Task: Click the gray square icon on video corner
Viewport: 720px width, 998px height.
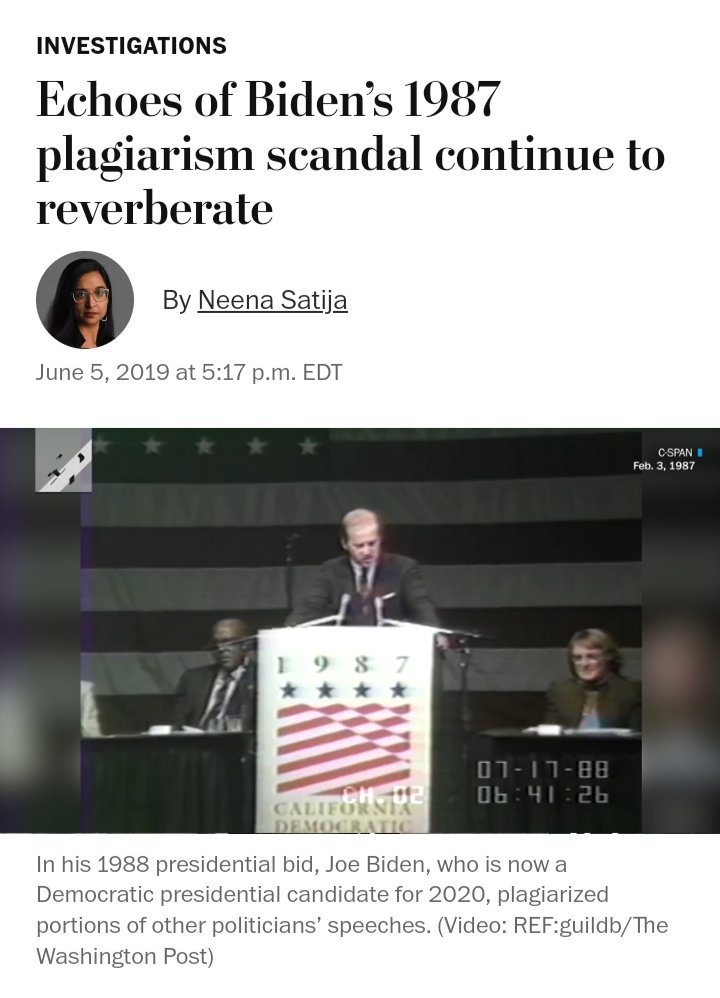Action: [63, 460]
